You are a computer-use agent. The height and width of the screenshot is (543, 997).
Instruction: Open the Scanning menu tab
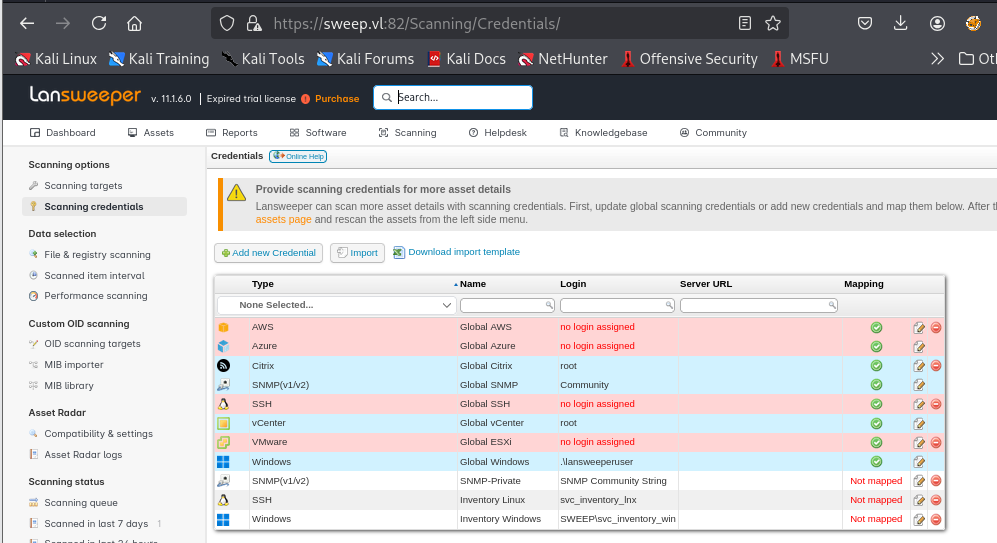[x=408, y=133]
